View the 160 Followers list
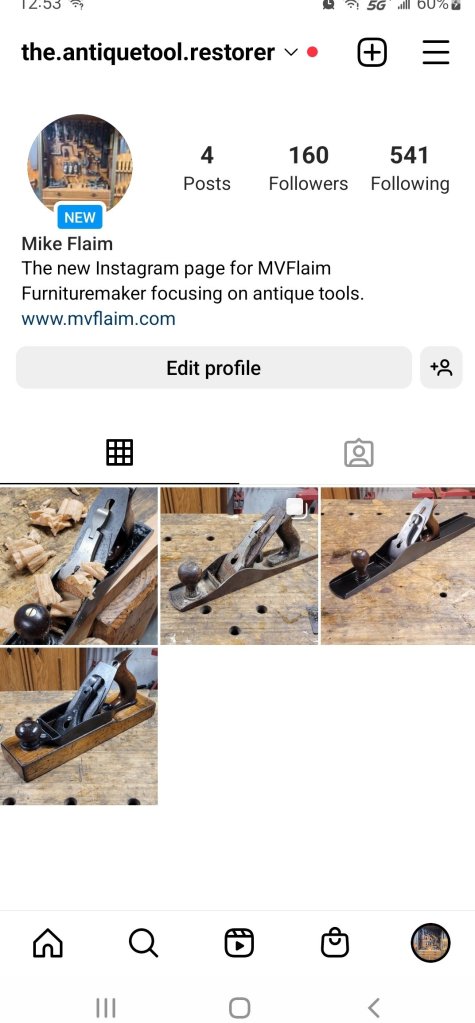Image resolution: width=475 pixels, height=1023 pixels. click(308, 168)
